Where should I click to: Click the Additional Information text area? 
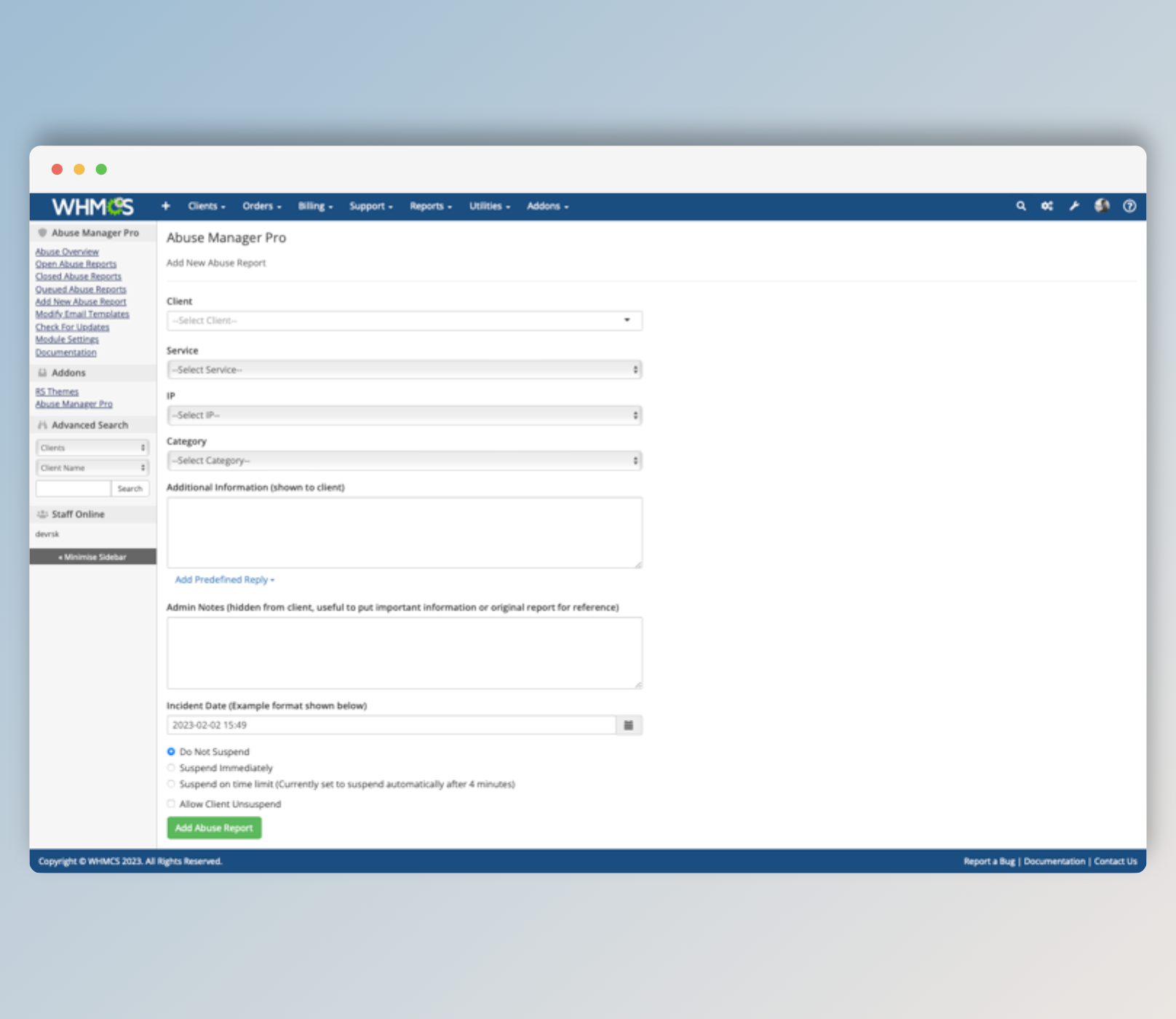pyautogui.click(x=405, y=533)
